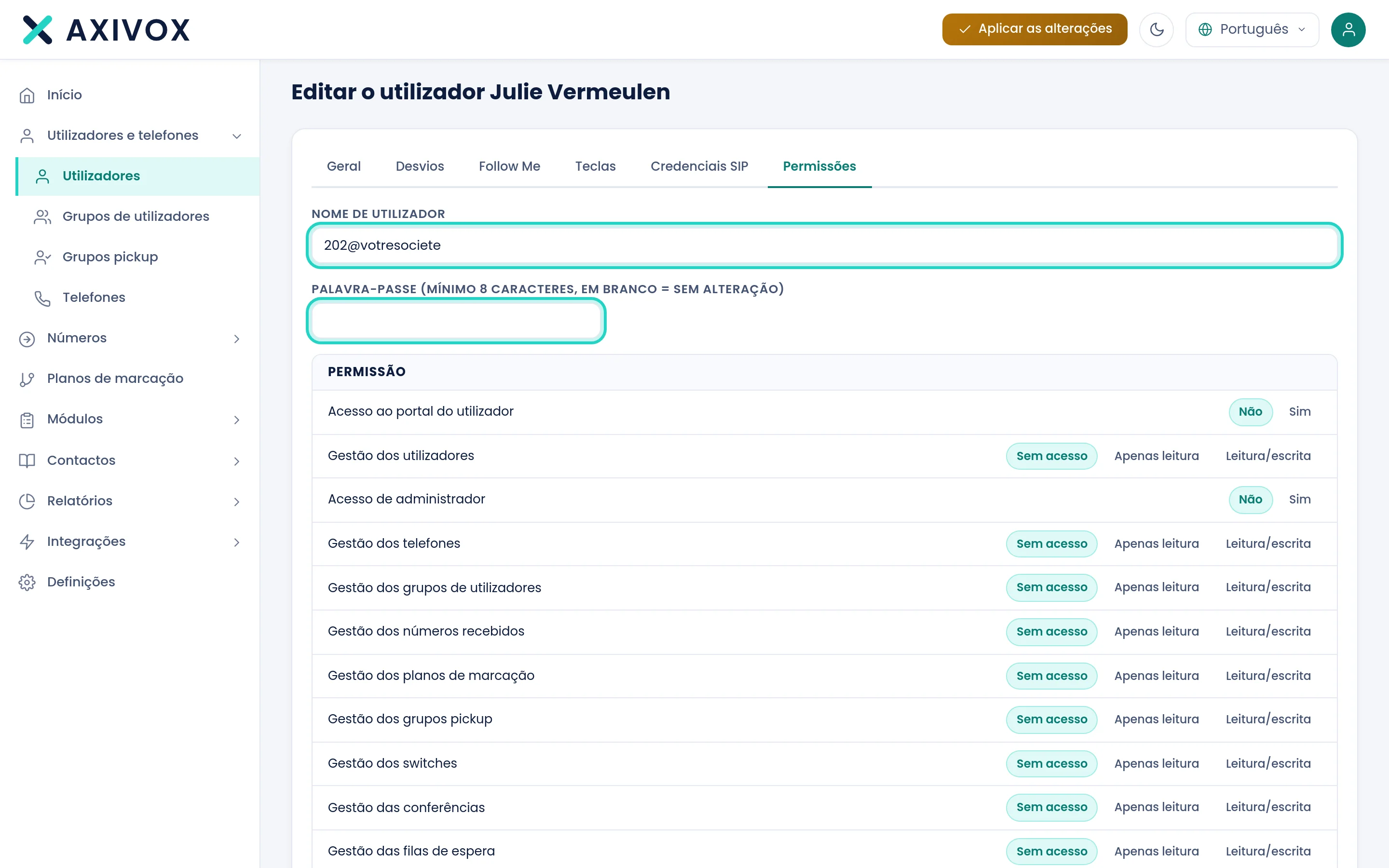Click the Módulos clipboard icon
Image resolution: width=1389 pixels, height=868 pixels.
(27, 420)
